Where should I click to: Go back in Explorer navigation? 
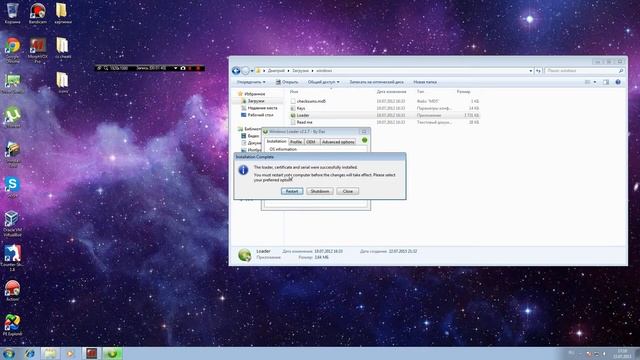pyautogui.click(x=236, y=71)
